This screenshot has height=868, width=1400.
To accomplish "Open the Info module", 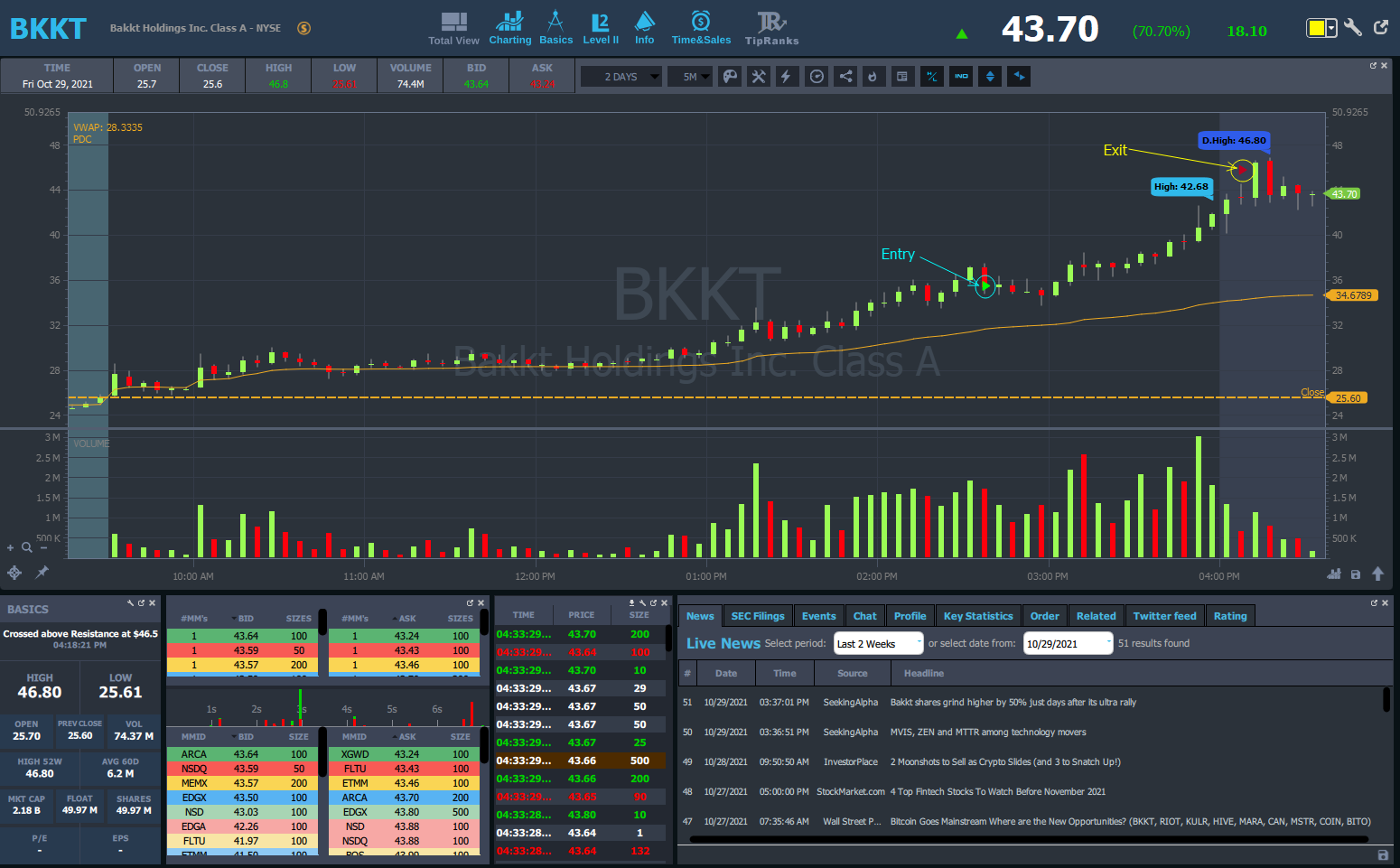I will (644, 28).
